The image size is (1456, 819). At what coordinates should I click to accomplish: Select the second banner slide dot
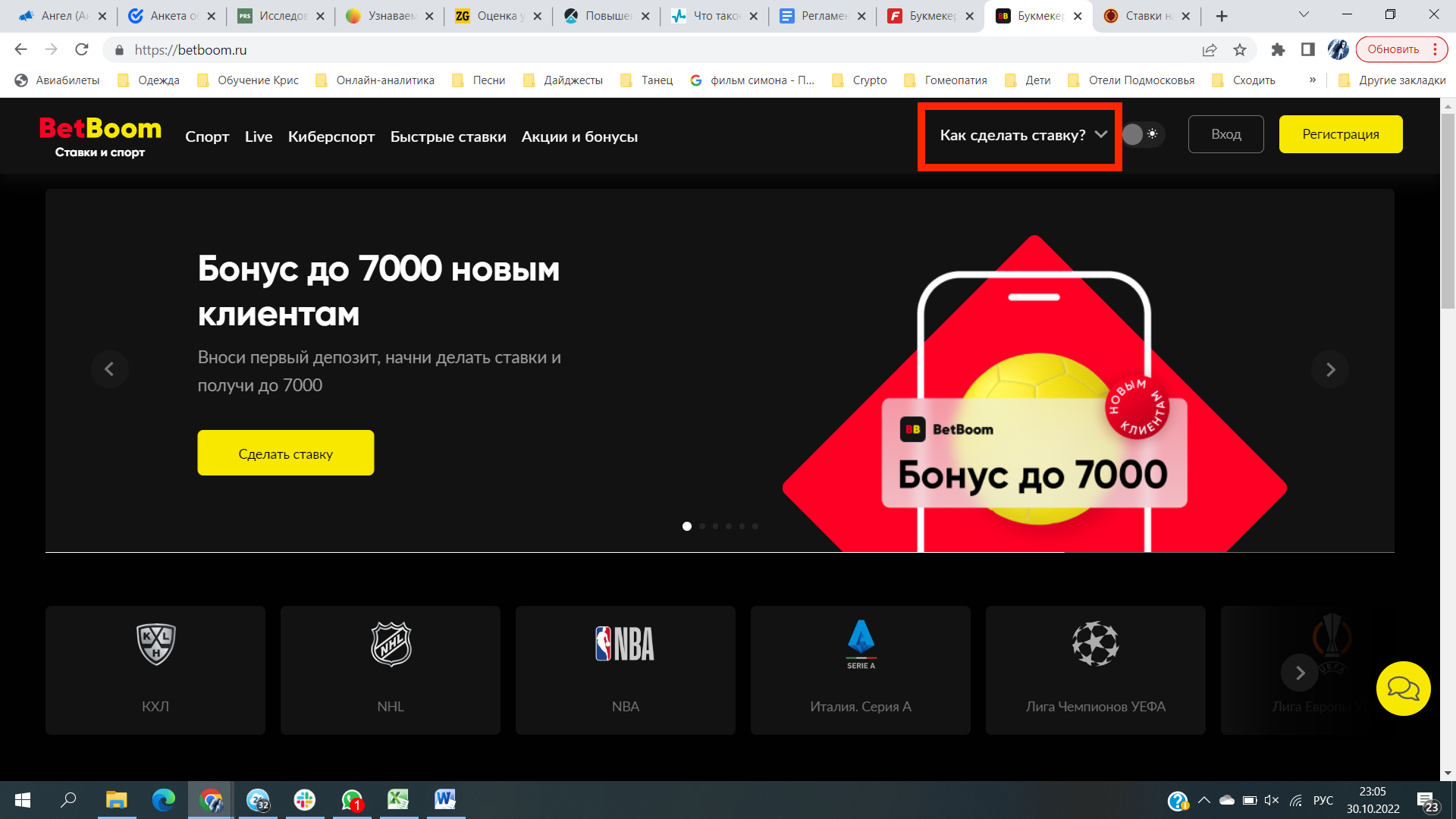point(702,526)
